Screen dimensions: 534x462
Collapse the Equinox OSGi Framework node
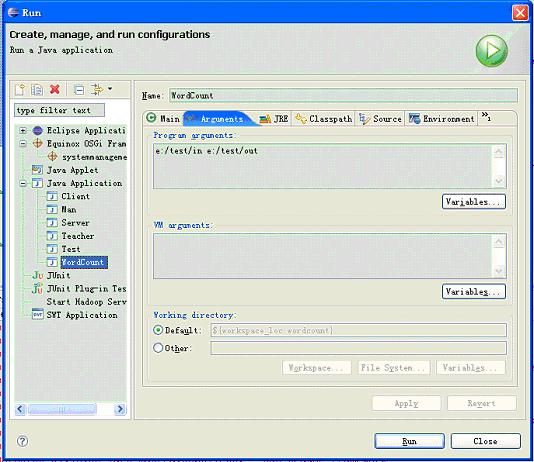(x=23, y=144)
